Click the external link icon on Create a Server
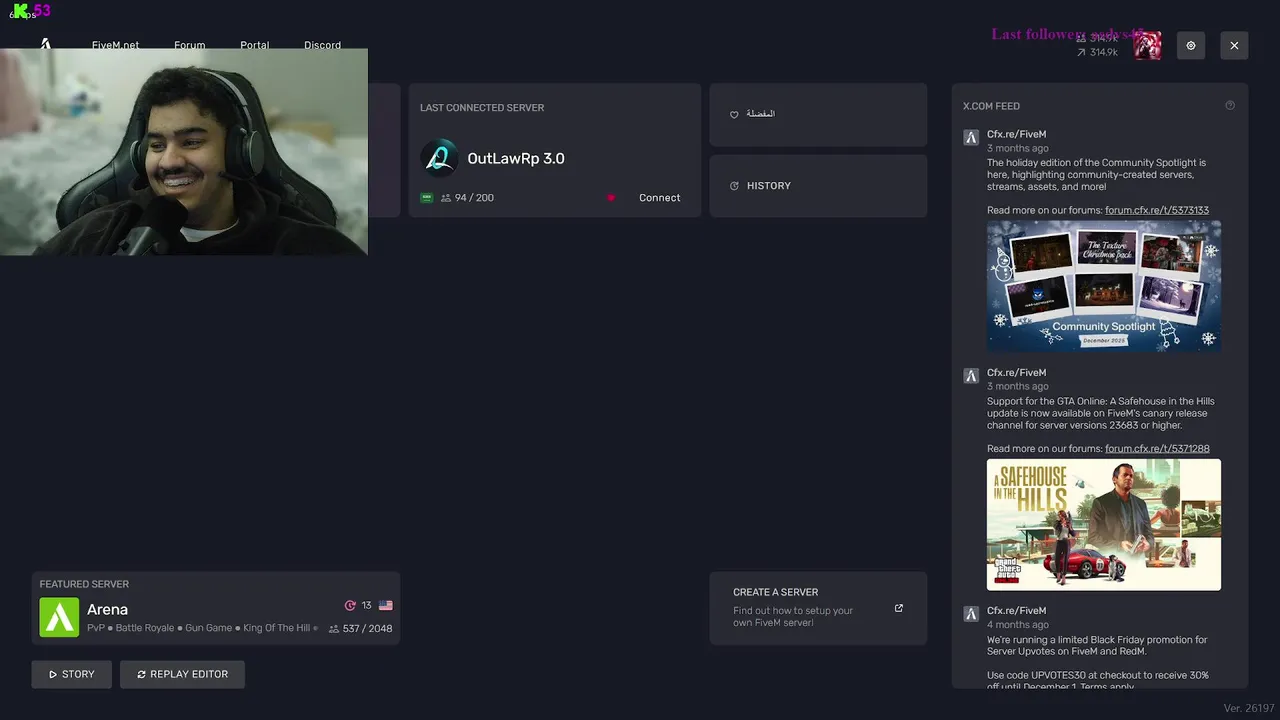Image resolution: width=1280 pixels, height=720 pixels. pyautogui.click(x=899, y=608)
